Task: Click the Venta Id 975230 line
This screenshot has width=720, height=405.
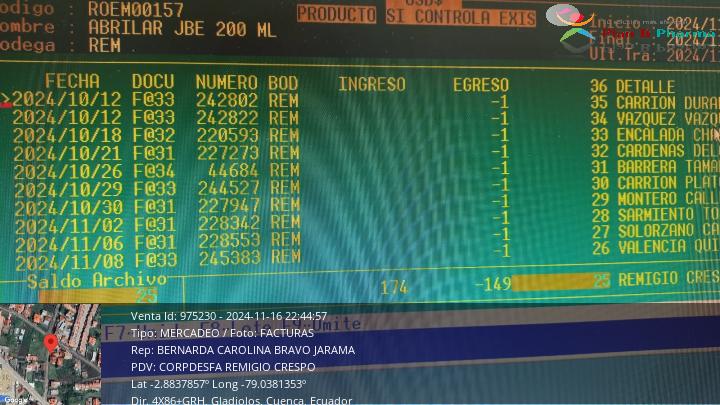Action: (x=229, y=316)
